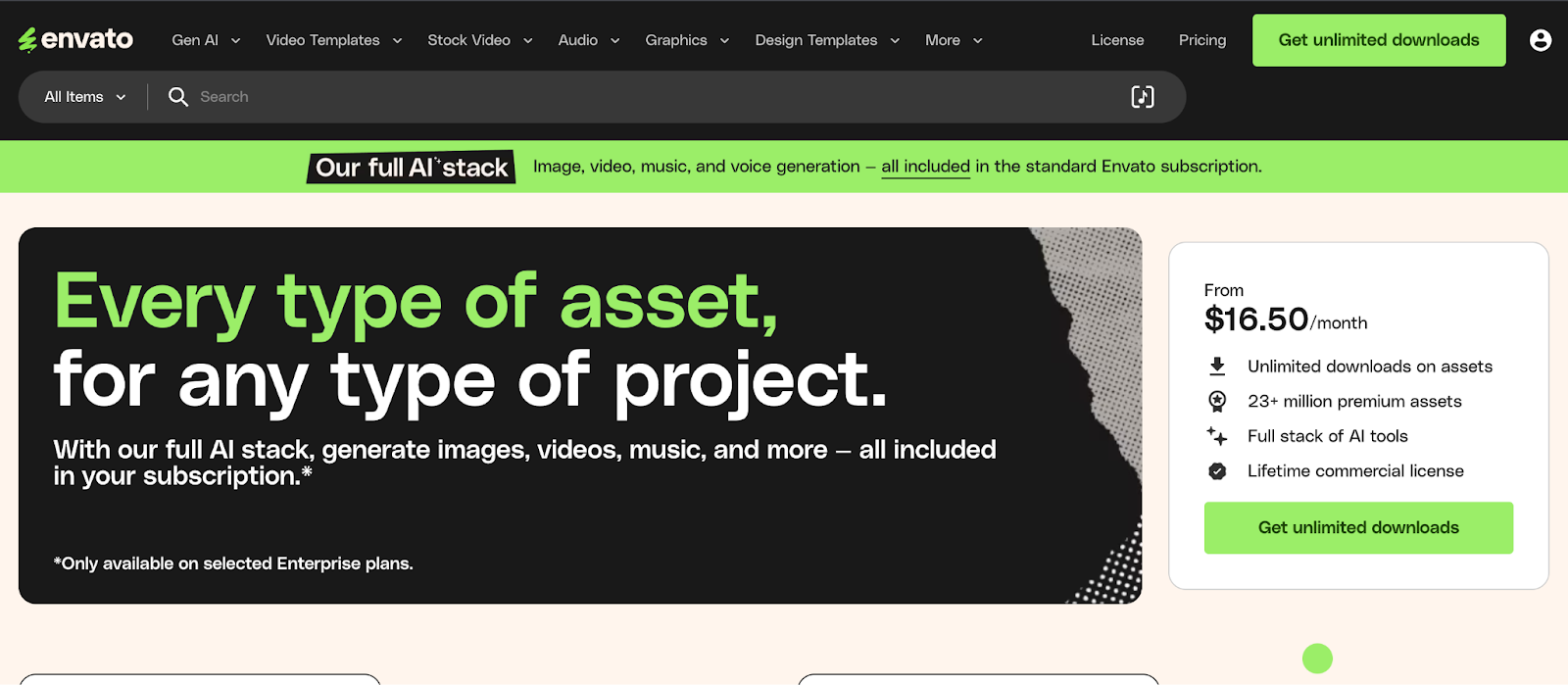The image size is (1568, 685).
Task: Click the award badge icon beside premium assets
Action: click(x=1217, y=401)
